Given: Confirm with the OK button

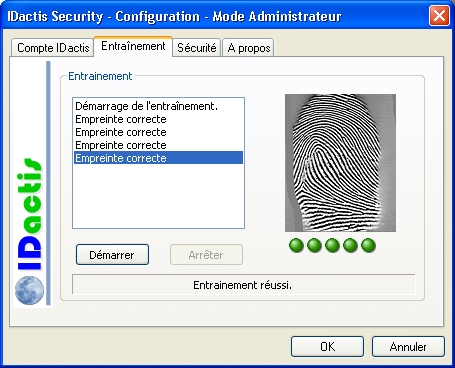Looking at the screenshot, I should 327,347.
